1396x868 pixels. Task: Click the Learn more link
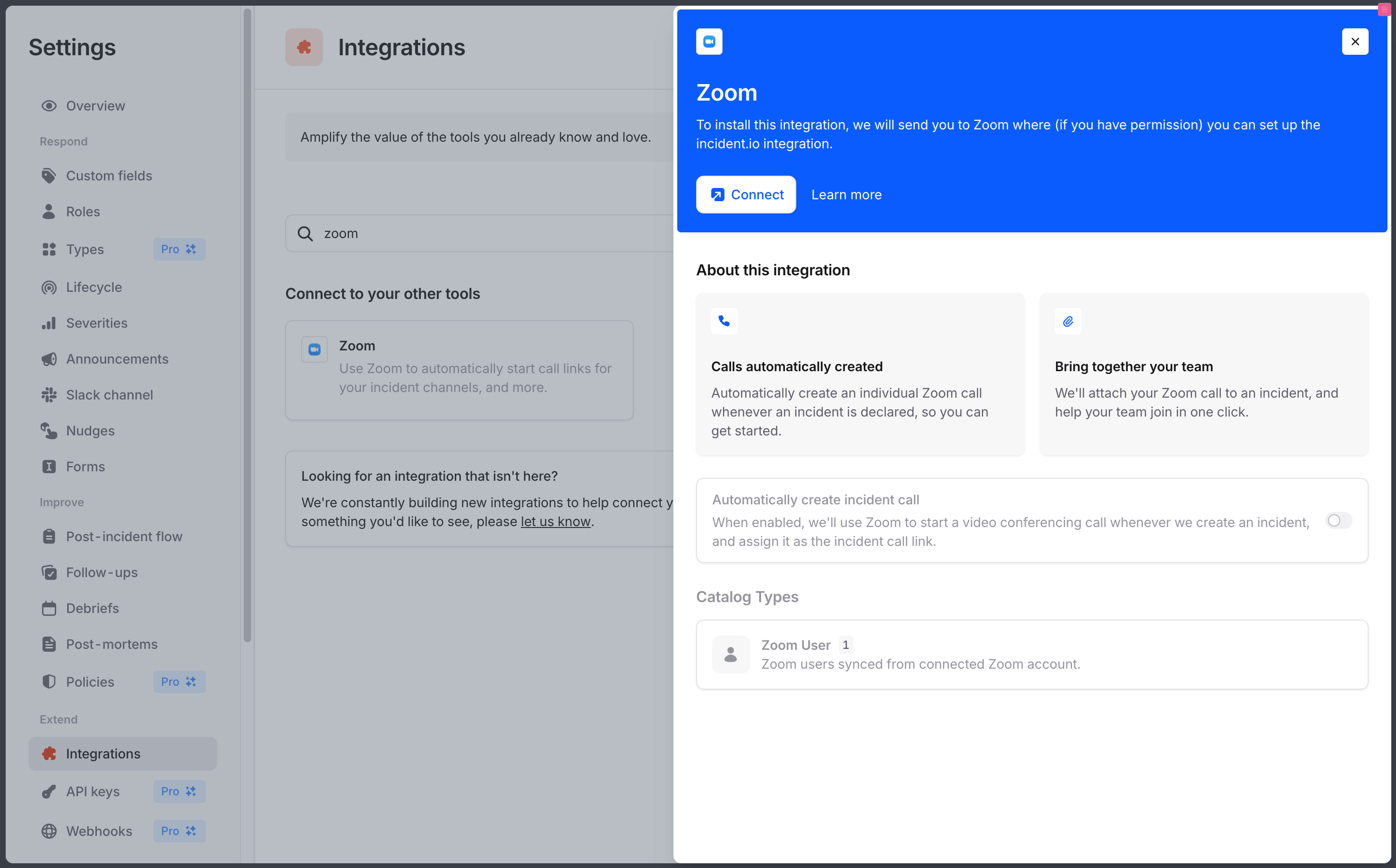pos(846,195)
